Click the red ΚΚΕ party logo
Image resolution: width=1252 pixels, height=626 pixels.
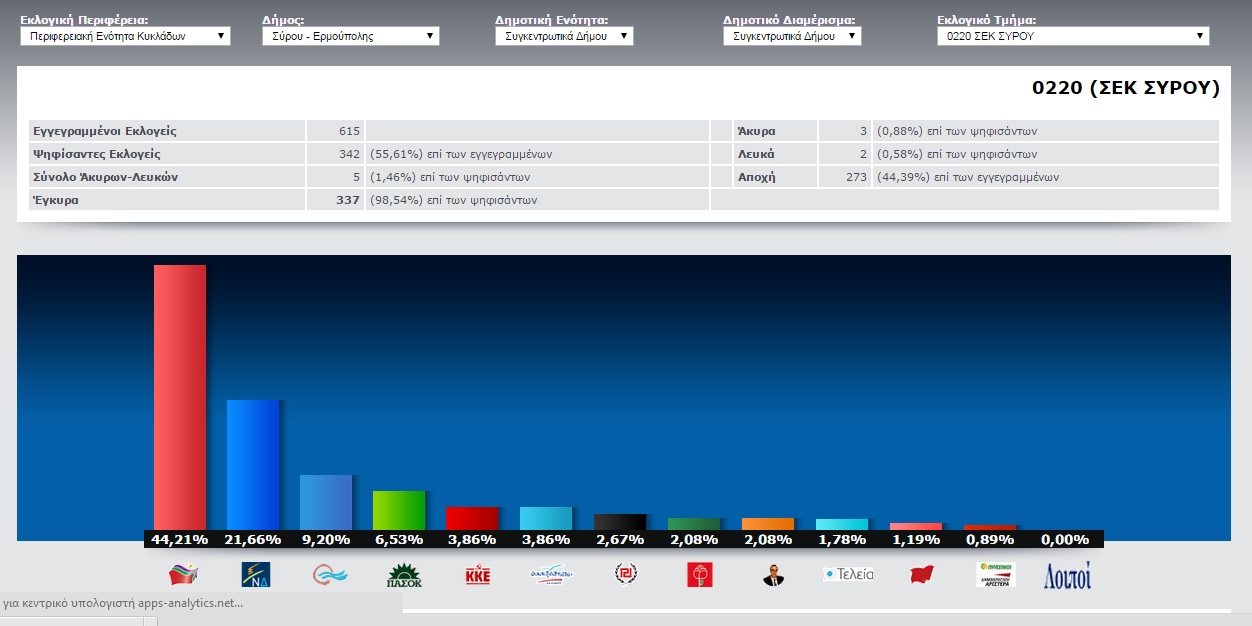478,575
